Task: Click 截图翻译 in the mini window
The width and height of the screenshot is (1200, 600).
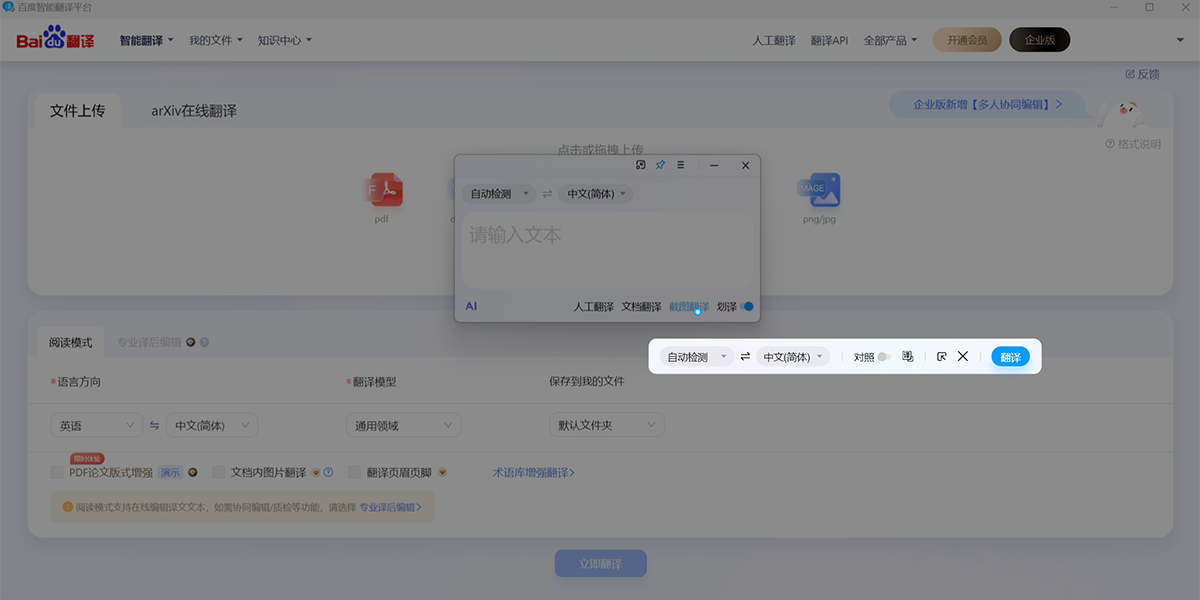Action: [x=689, y=307]
